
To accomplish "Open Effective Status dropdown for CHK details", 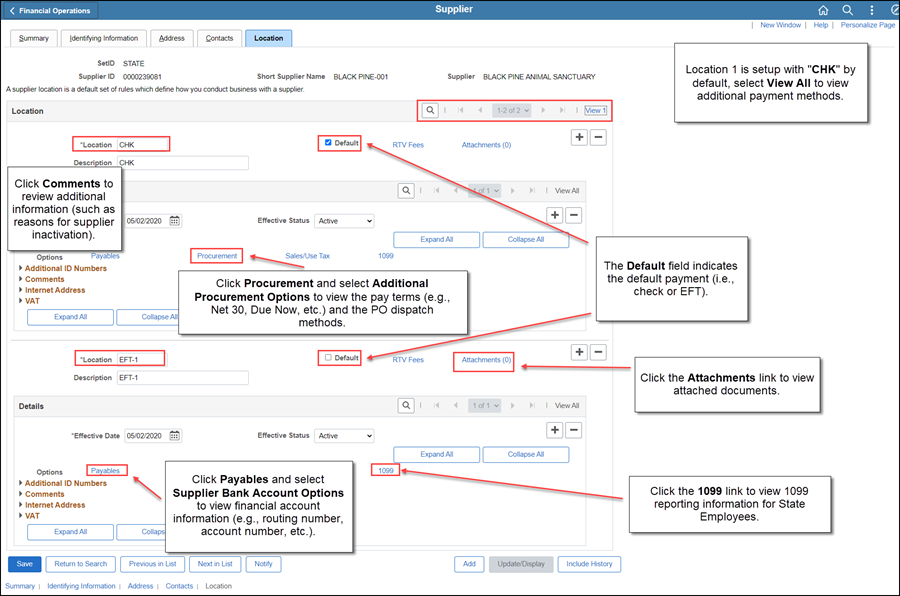I will tap(344, 221).
